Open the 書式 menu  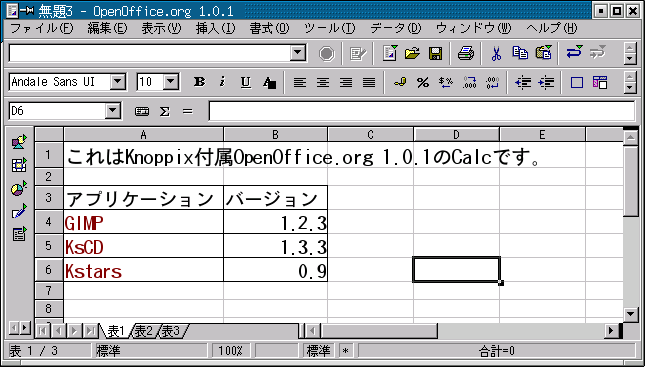pyautogui.click(x=269, y=28)
